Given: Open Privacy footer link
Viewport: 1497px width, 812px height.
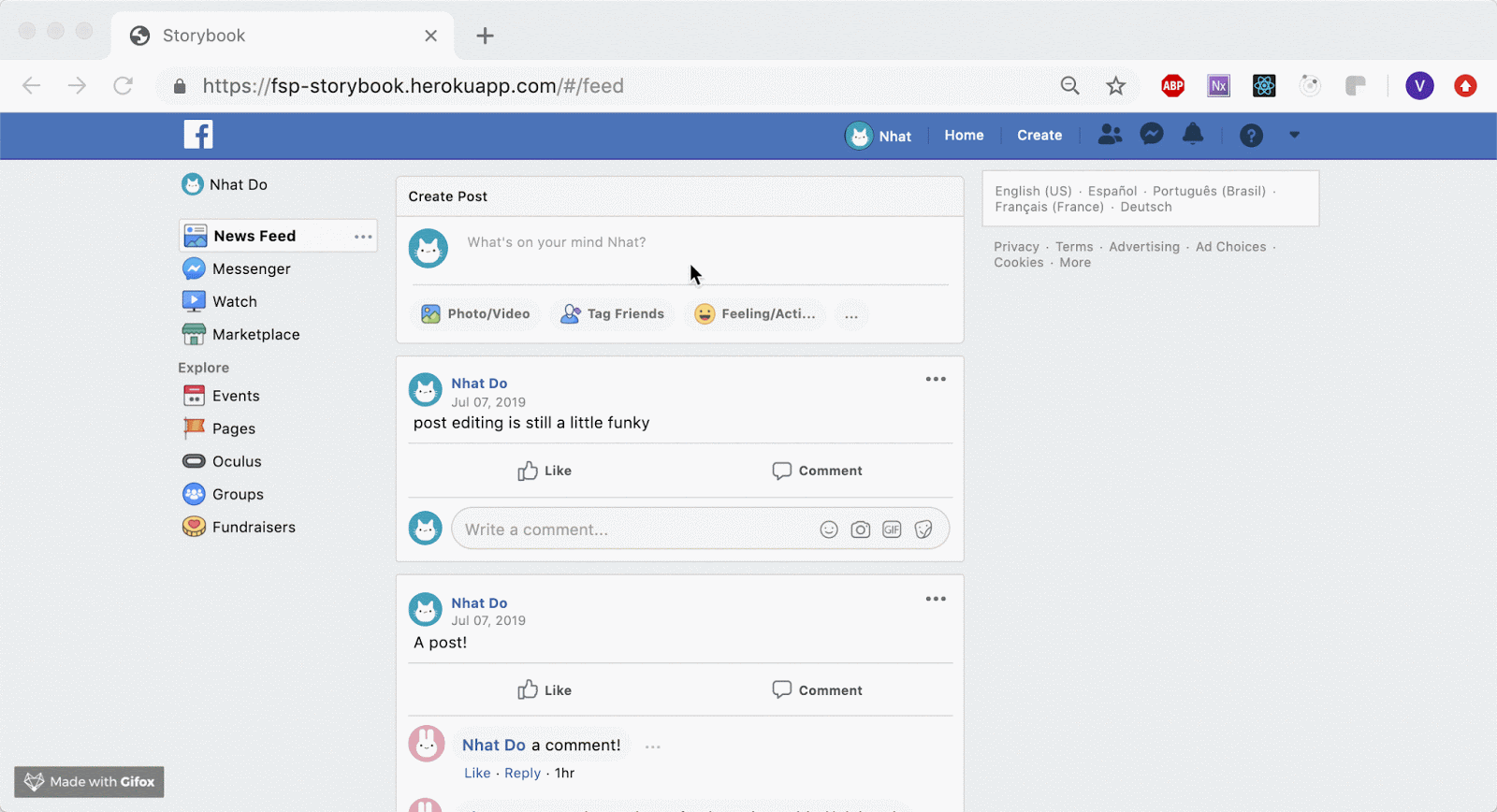Looking at the screenshot, I should 1016,247.
